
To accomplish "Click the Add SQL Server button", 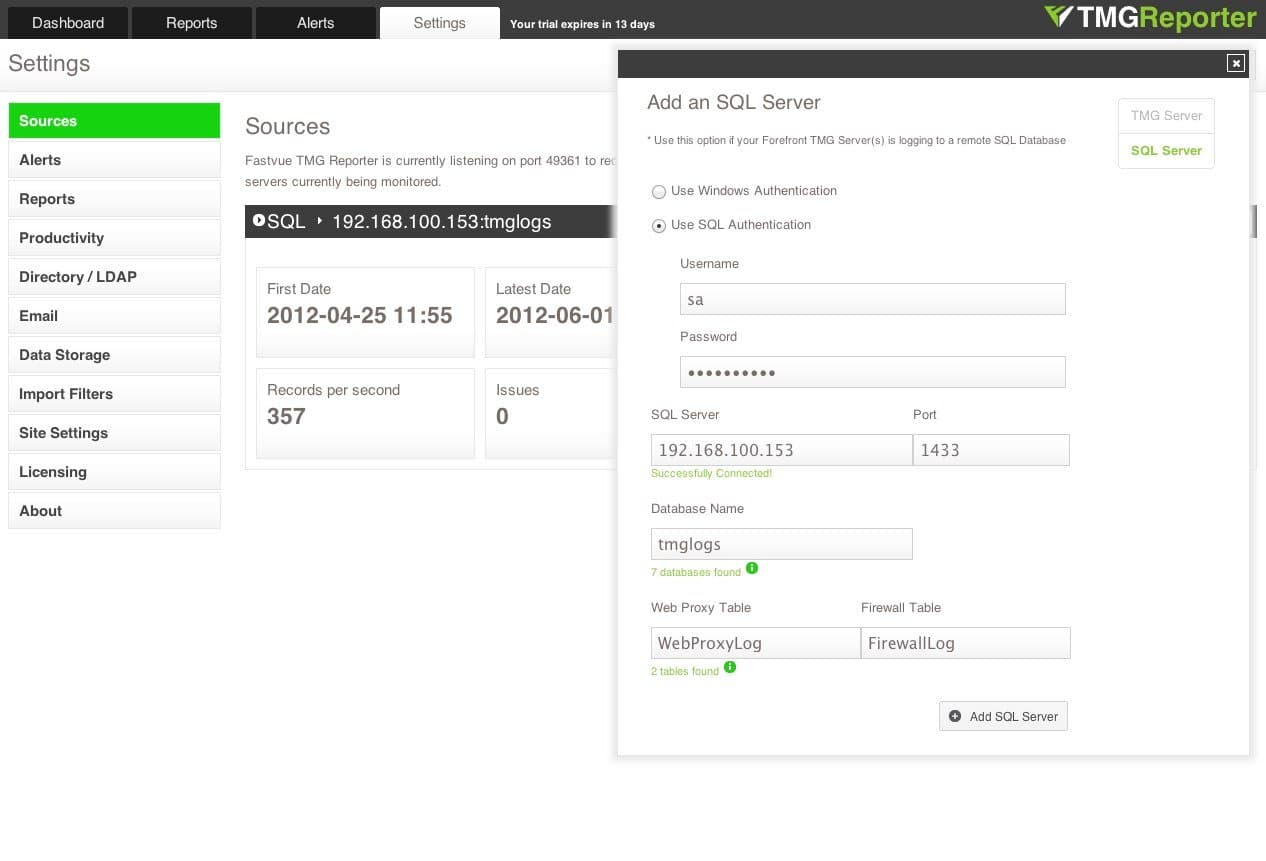I will 1003,716.
